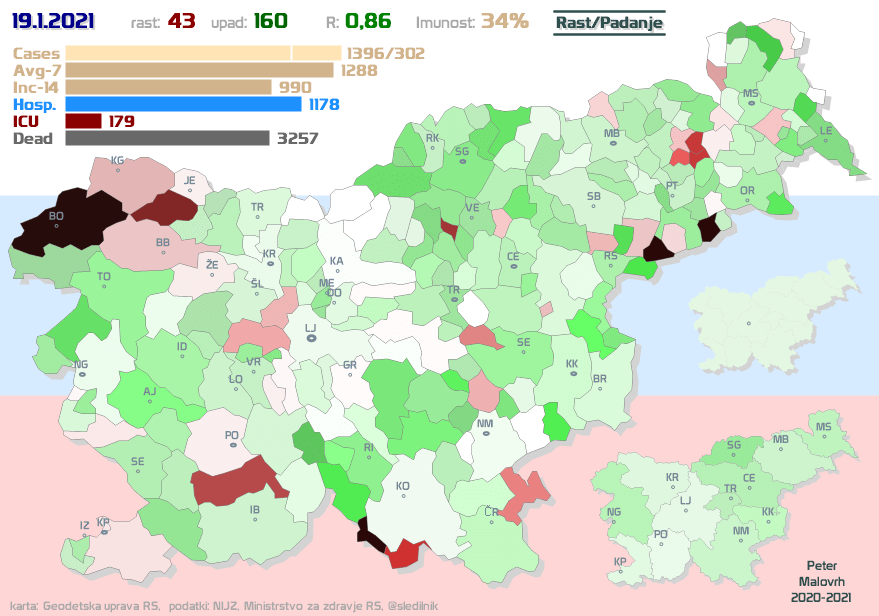Click the blue Hosp. bar
879x616 pixels.
[x=183, y=104]
